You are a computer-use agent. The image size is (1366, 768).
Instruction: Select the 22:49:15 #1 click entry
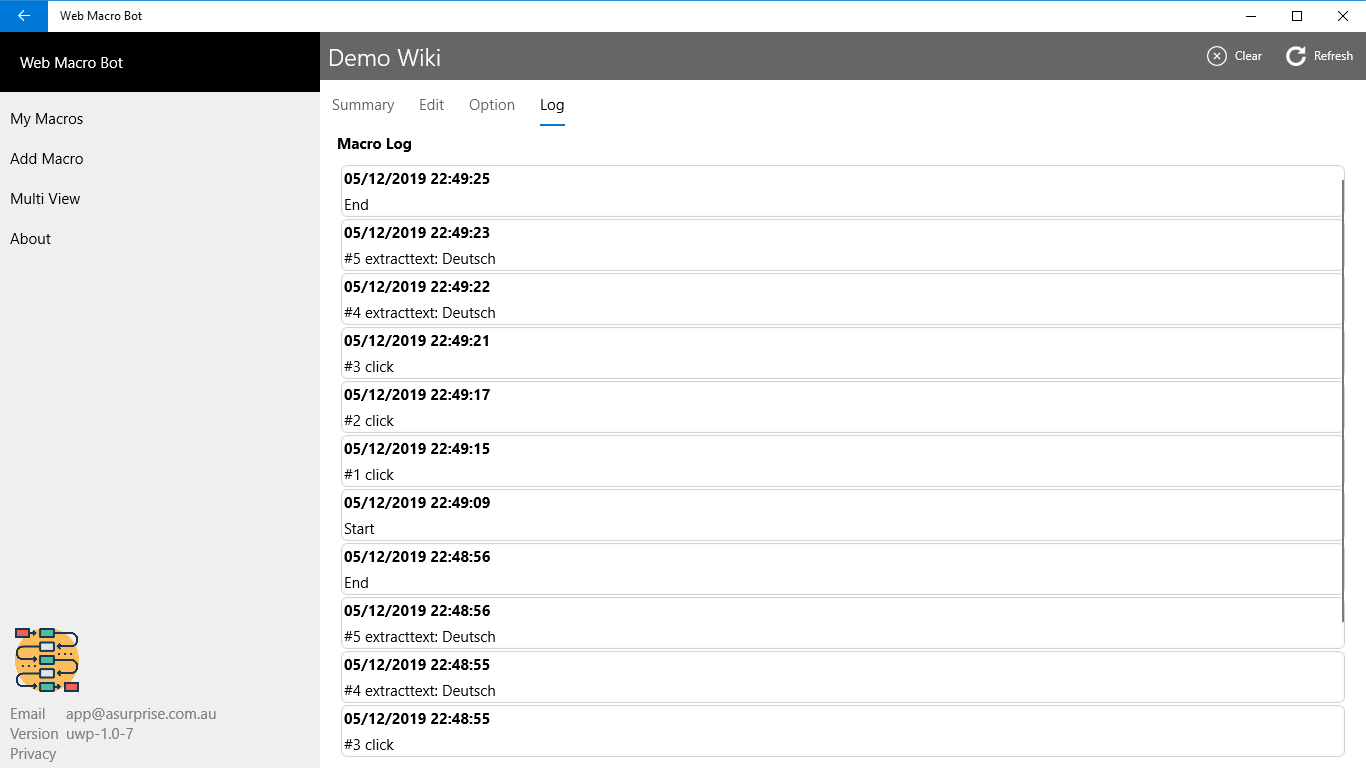840,462
